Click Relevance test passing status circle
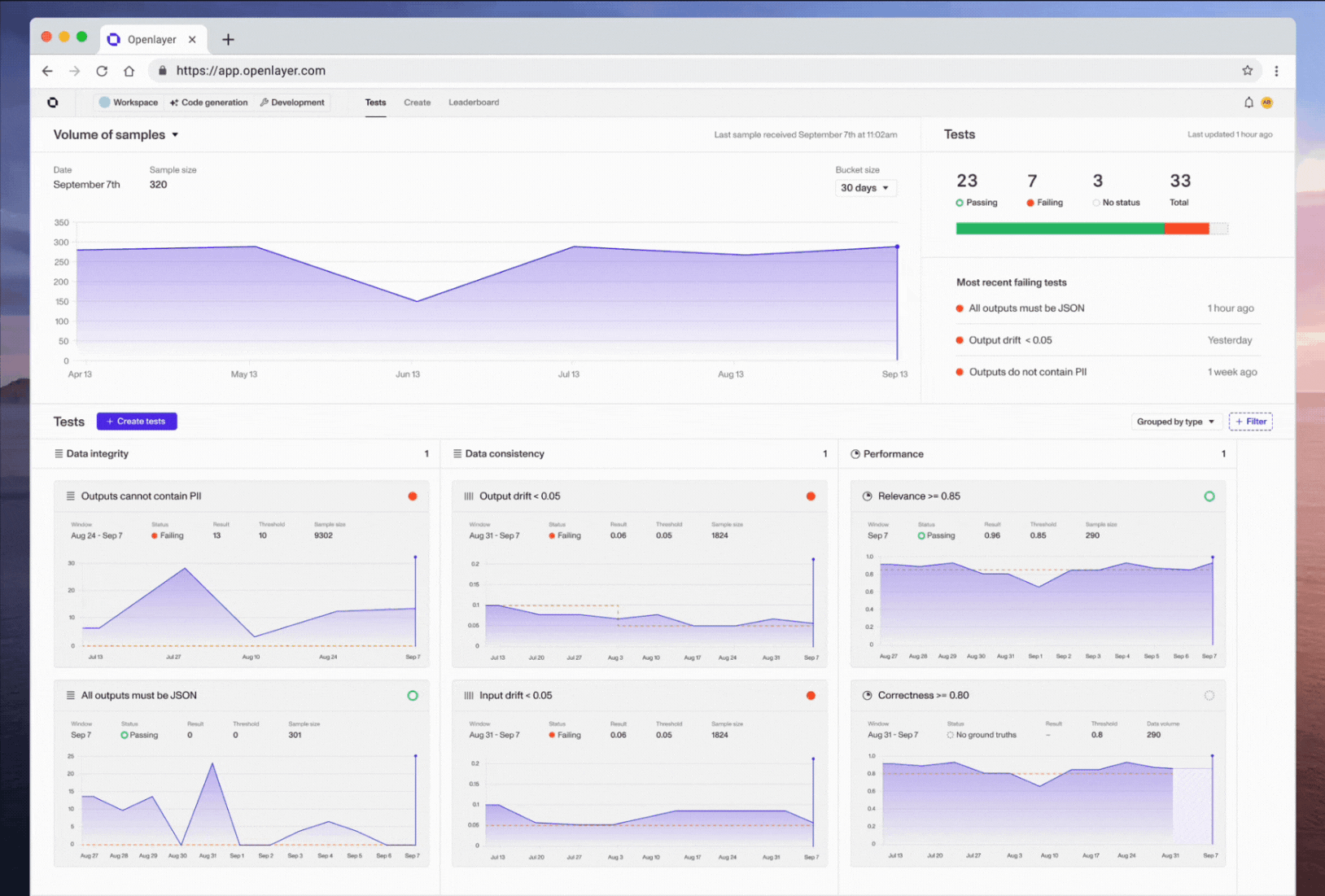Screen dimensions: 1325x896 (1209, 496)
